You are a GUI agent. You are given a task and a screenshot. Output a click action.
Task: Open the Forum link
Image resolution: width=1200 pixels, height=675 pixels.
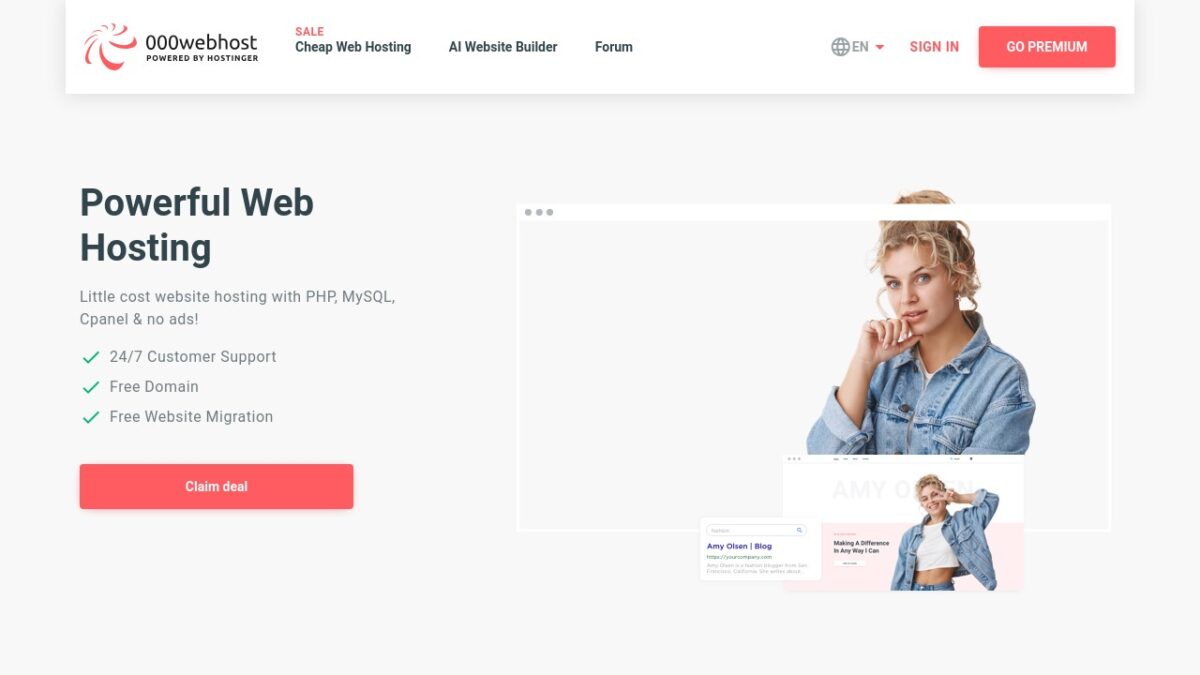[614, 47]
